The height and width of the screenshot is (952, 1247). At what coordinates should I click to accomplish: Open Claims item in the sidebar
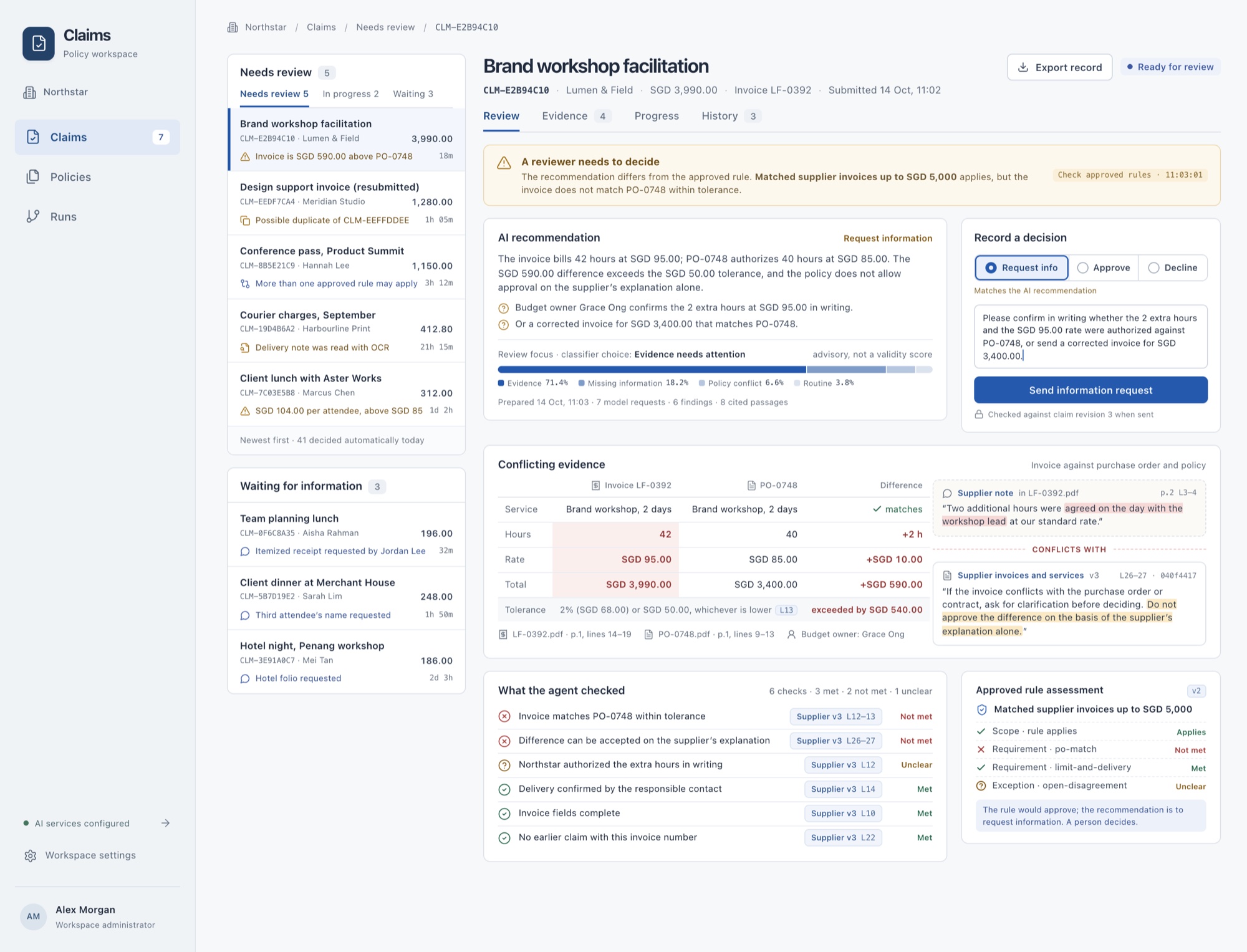coord(97,137)
